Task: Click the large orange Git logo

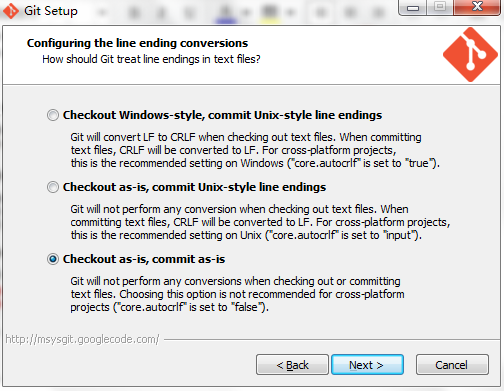Action: [x=470, y=55]
